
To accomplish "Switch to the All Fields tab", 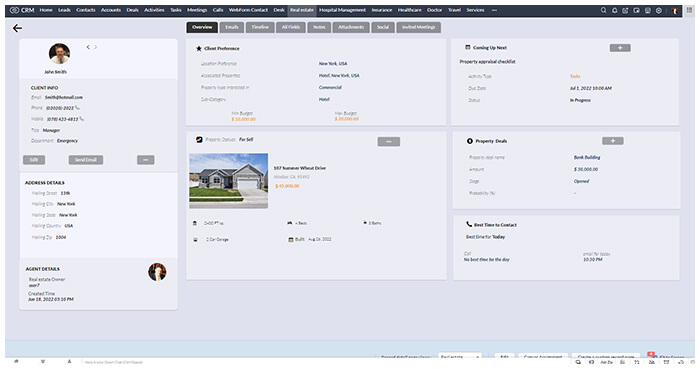I will [x=291, y=27].
